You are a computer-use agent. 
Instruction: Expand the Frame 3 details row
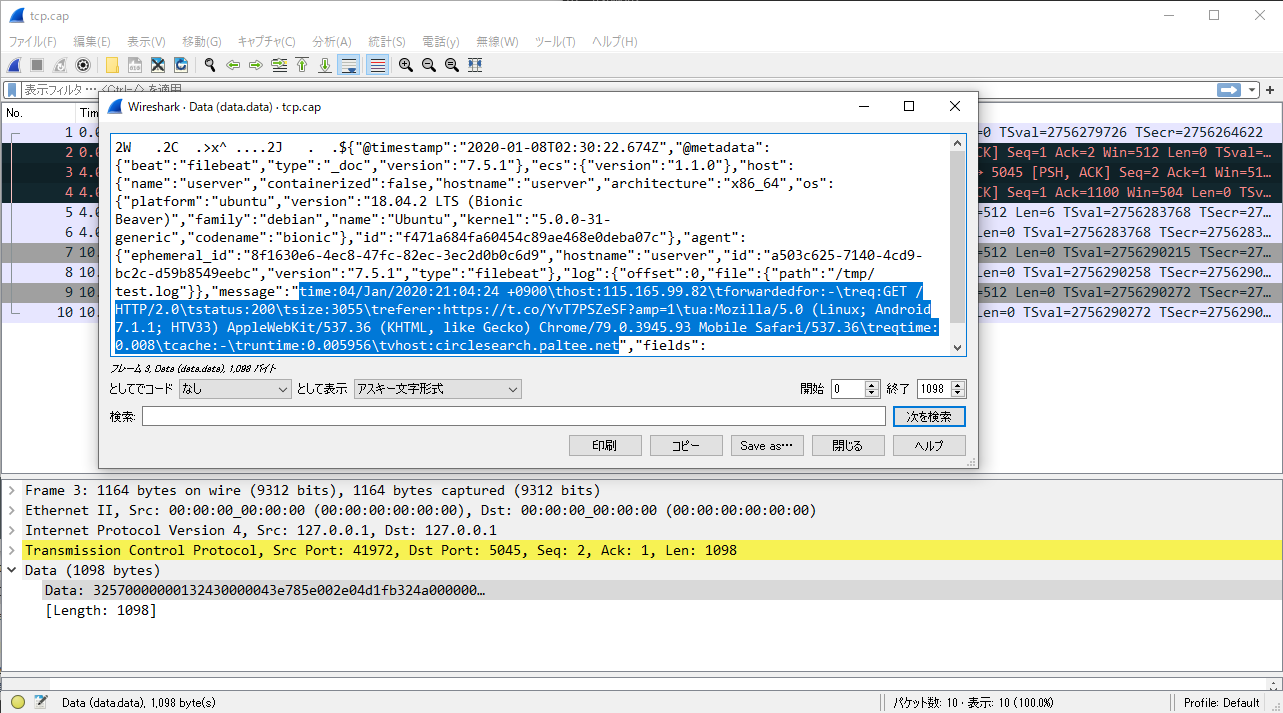click(12, 490)
